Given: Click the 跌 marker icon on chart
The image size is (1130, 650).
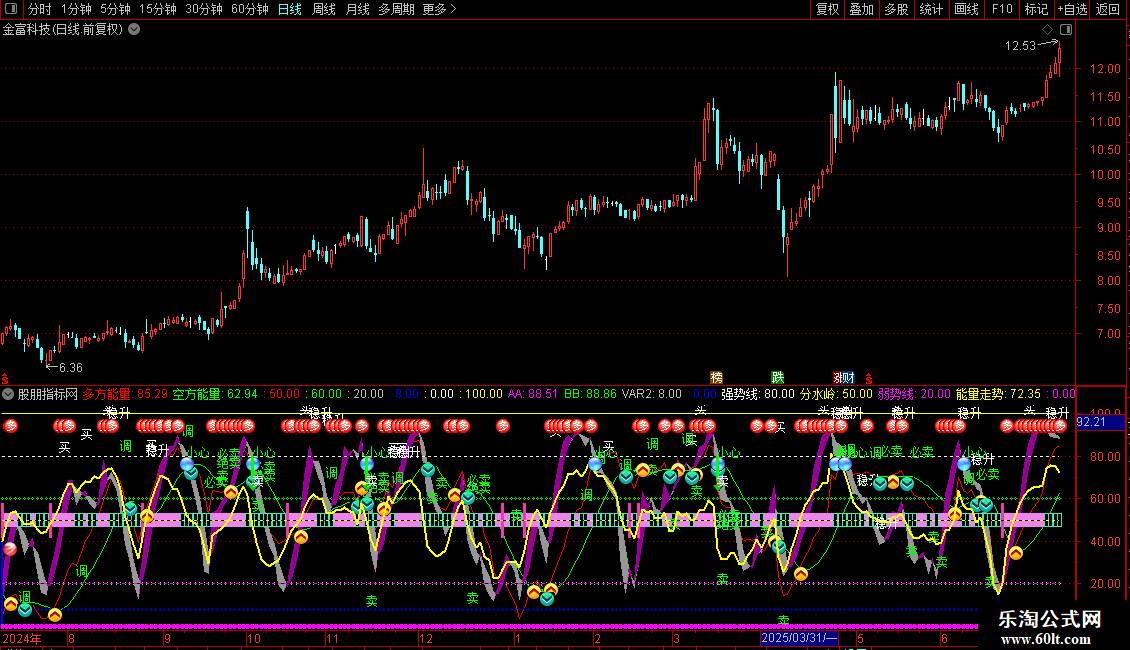Looking at the screenshot, I should (778, 378).
